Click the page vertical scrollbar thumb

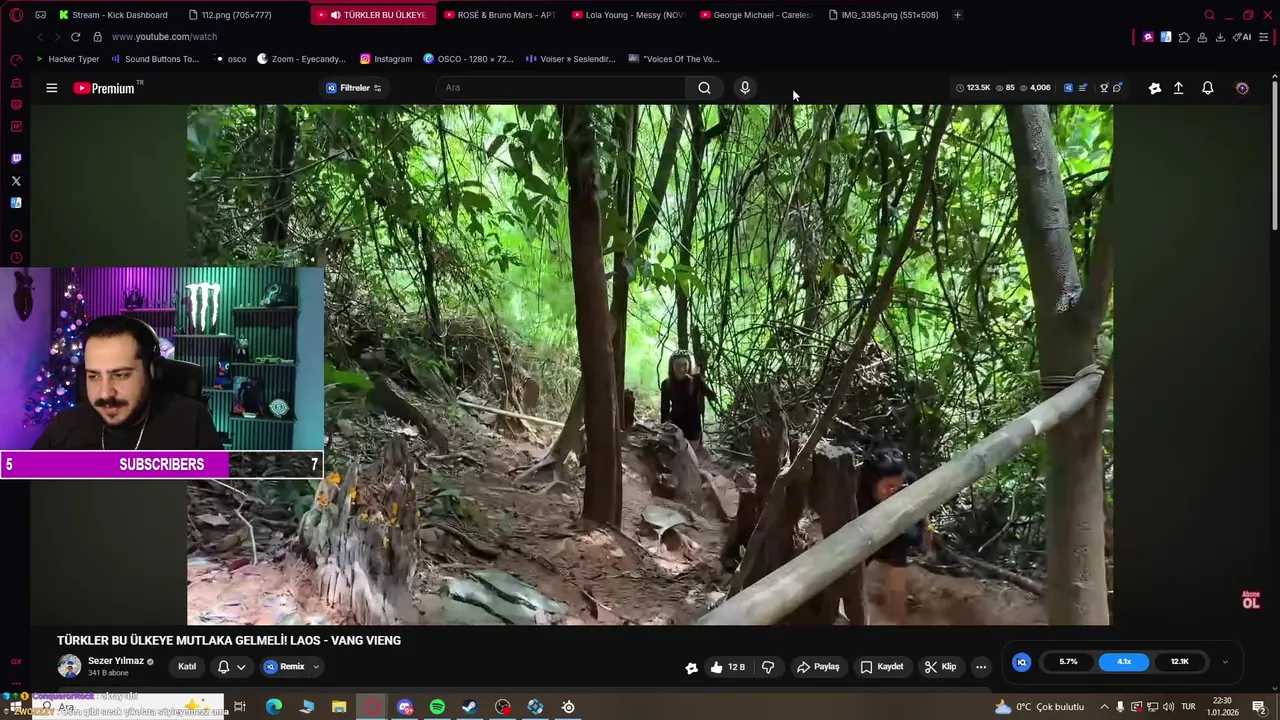(x=1275, y=155)
